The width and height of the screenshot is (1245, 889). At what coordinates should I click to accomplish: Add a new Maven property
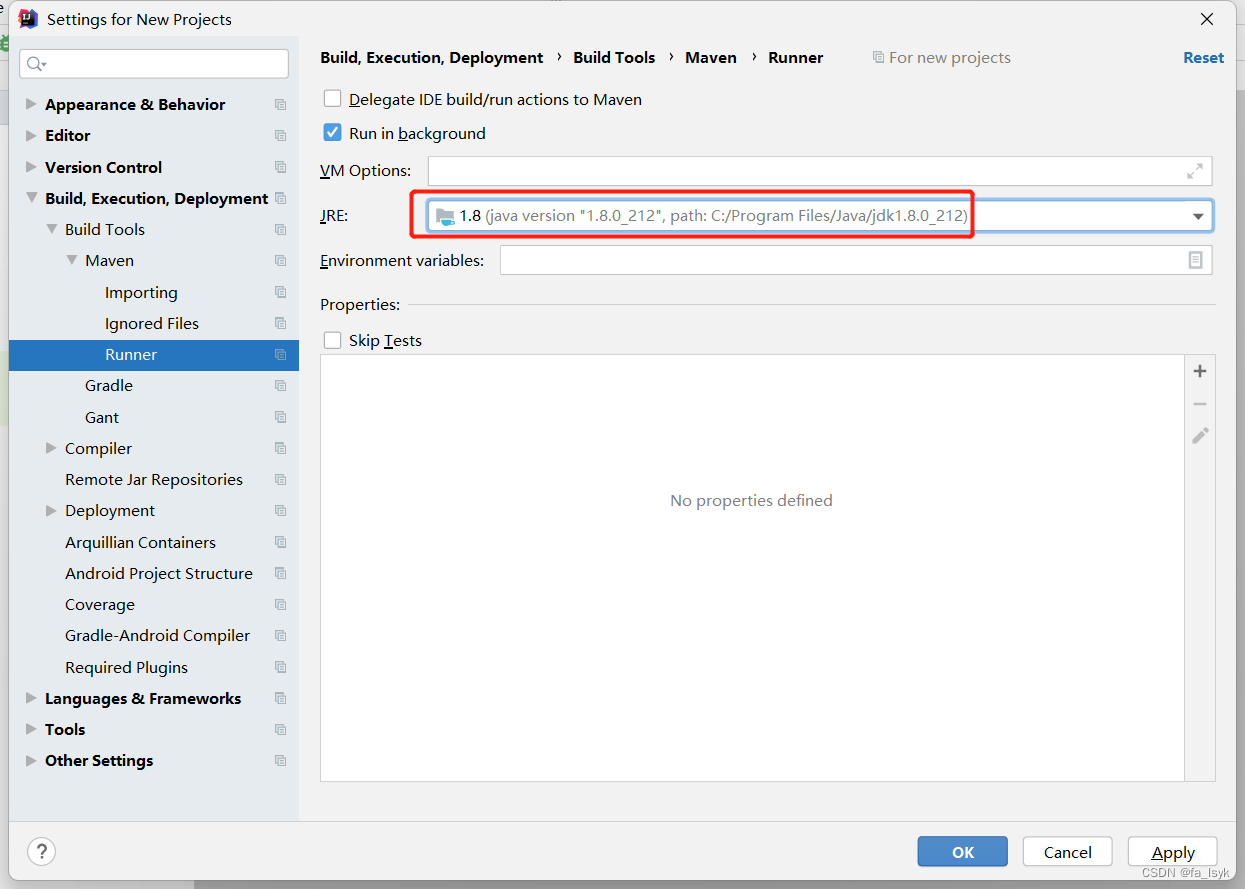click(x=1200, y=371)
